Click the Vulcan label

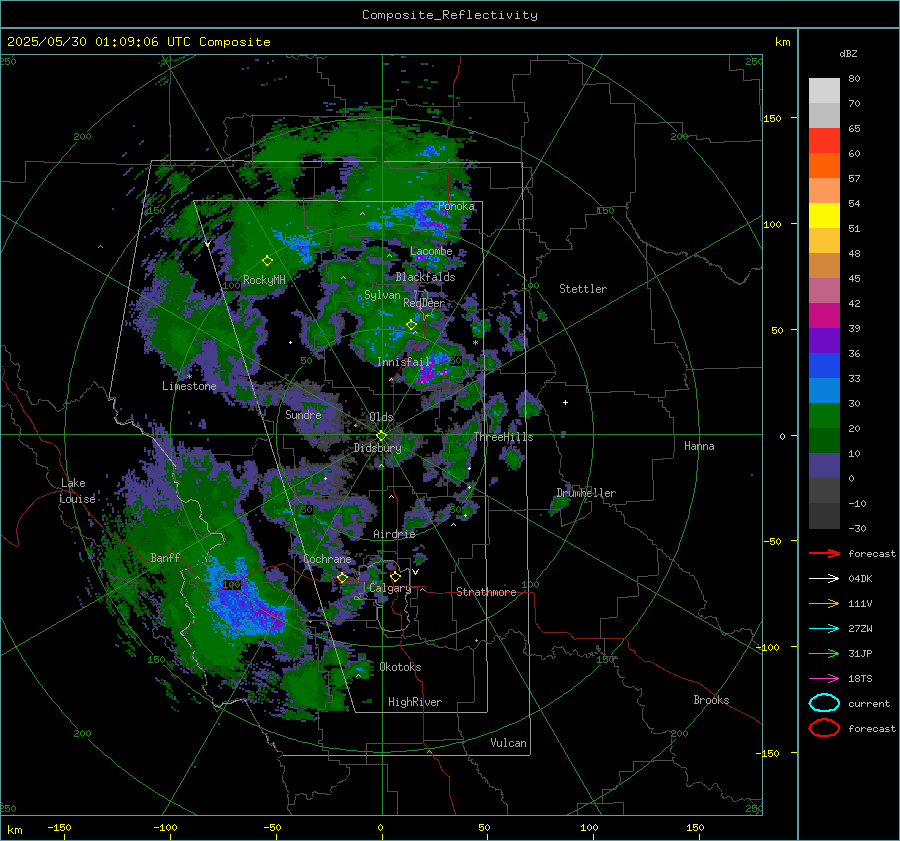[x=508, y=743]
